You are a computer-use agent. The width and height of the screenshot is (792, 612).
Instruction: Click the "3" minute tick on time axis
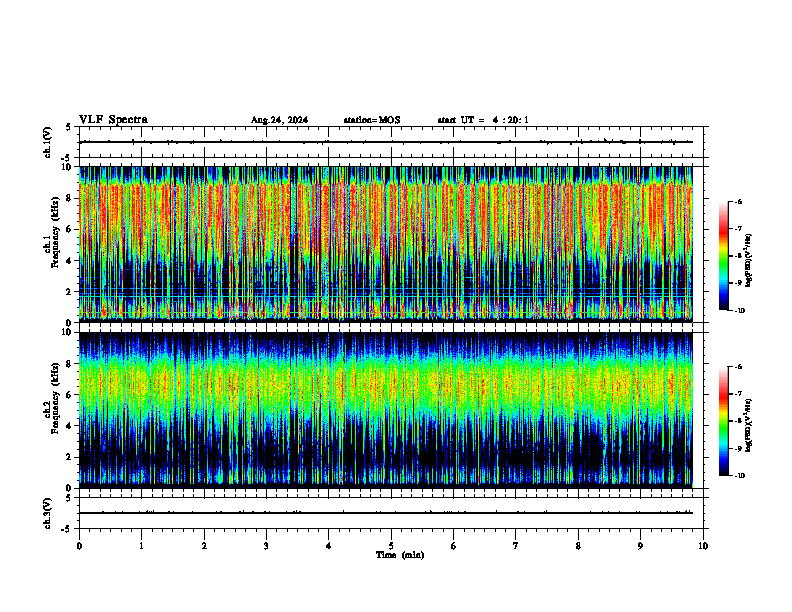[x=266, y=546]
